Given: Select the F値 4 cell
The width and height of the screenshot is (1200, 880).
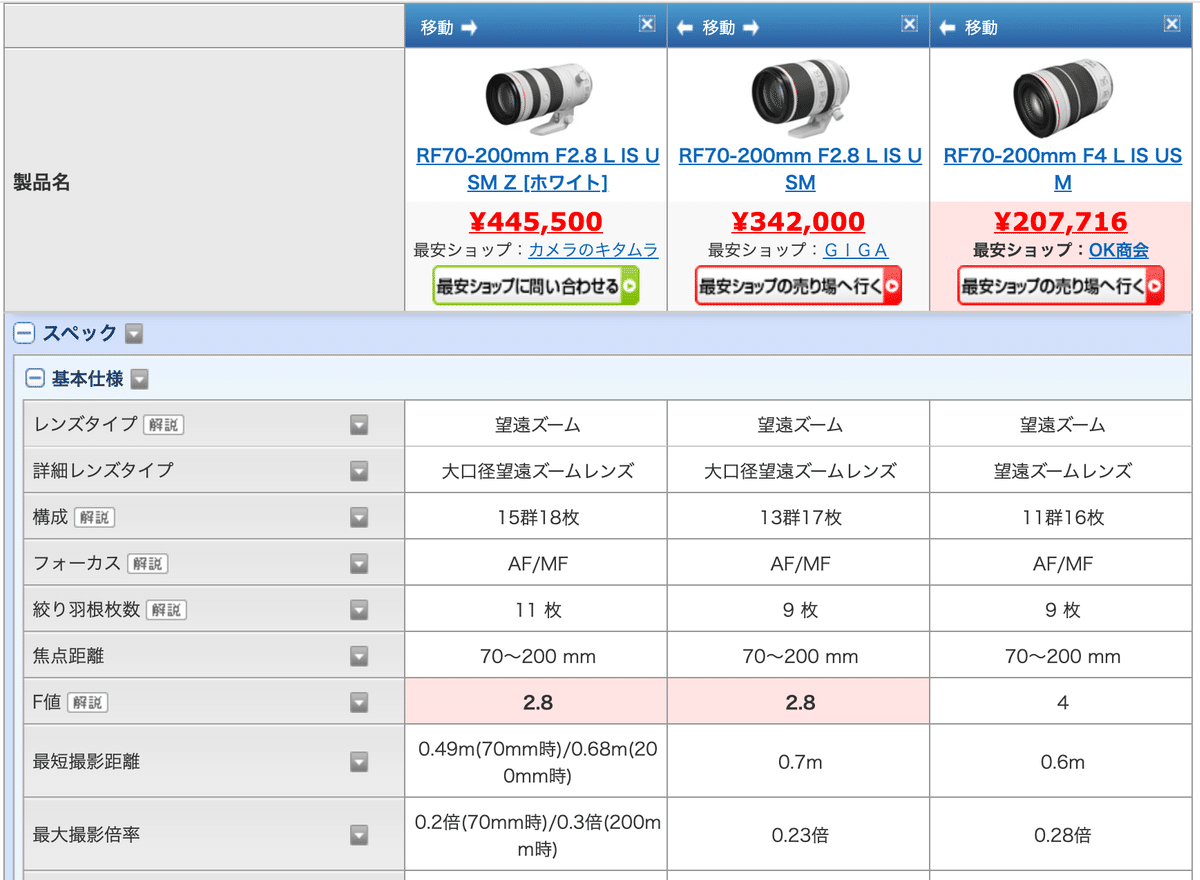Looking at the screenshot, I should click(x=1062, y=702).
